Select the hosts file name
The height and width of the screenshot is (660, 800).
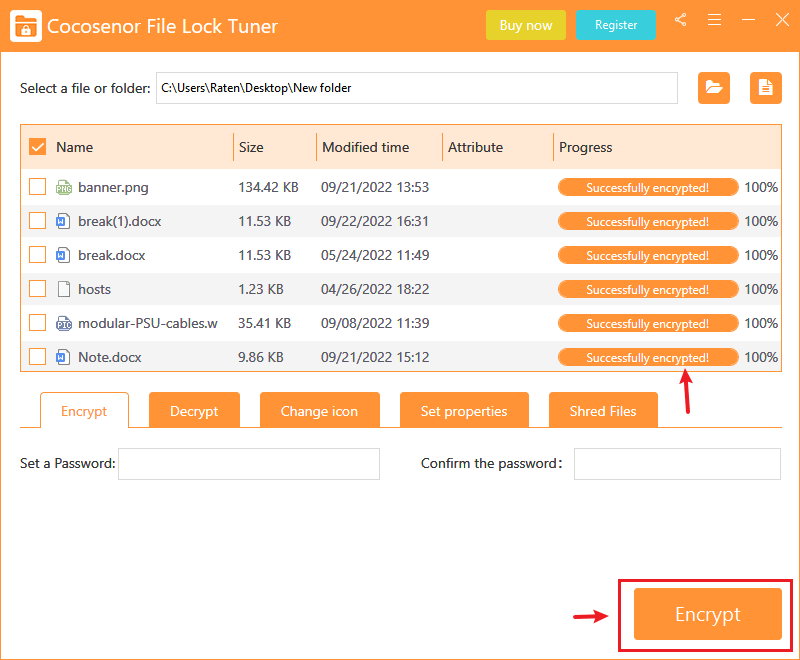[x=94, y=289]
